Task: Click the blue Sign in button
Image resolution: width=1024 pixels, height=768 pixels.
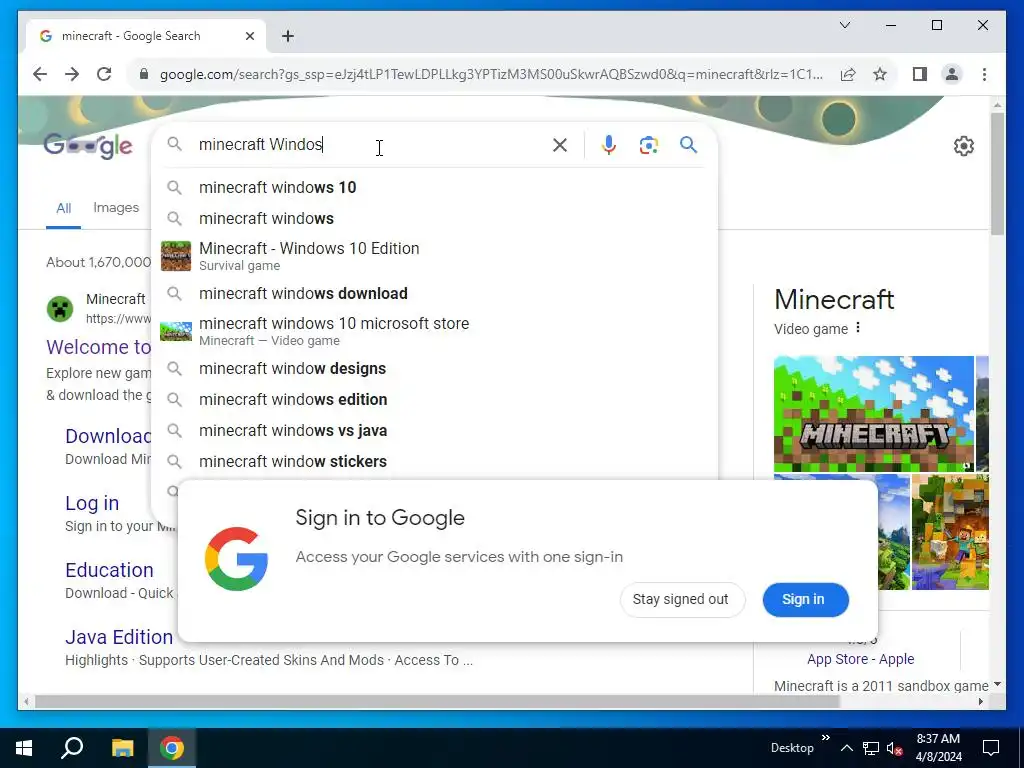Action: [x=805, y=600]
